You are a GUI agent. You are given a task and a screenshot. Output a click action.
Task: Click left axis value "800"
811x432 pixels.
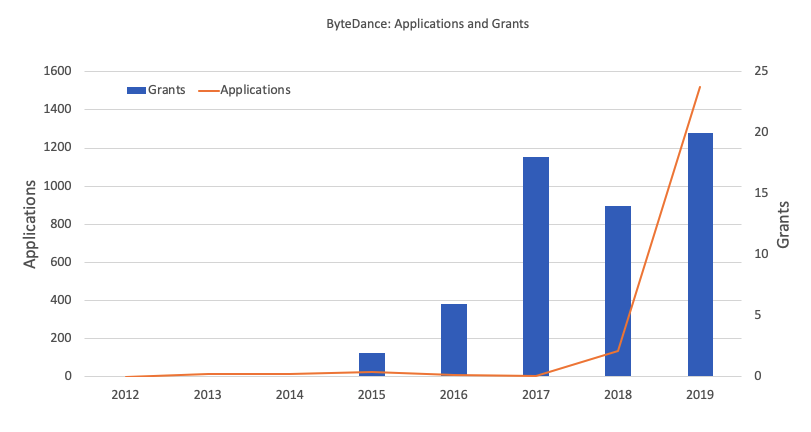(x=61, y=225)
